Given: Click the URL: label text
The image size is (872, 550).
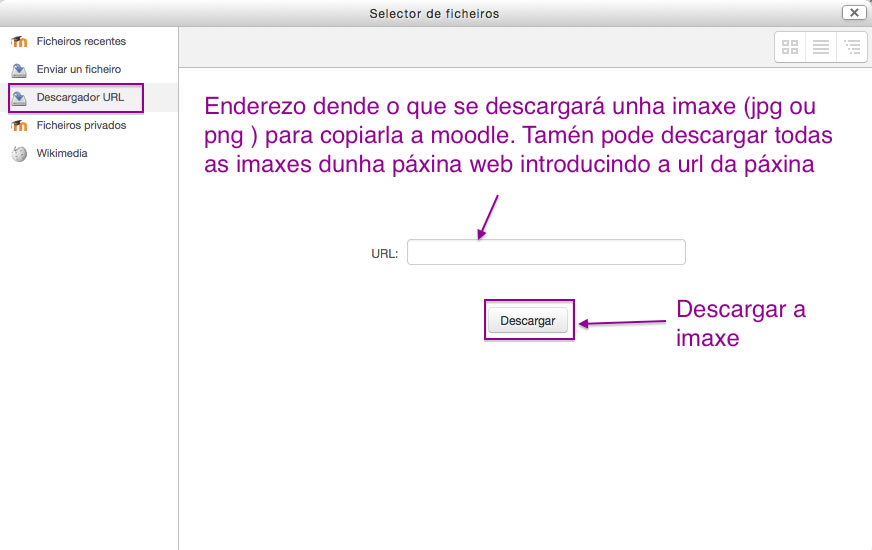Looking at the screenshot, I should point(384,254).
